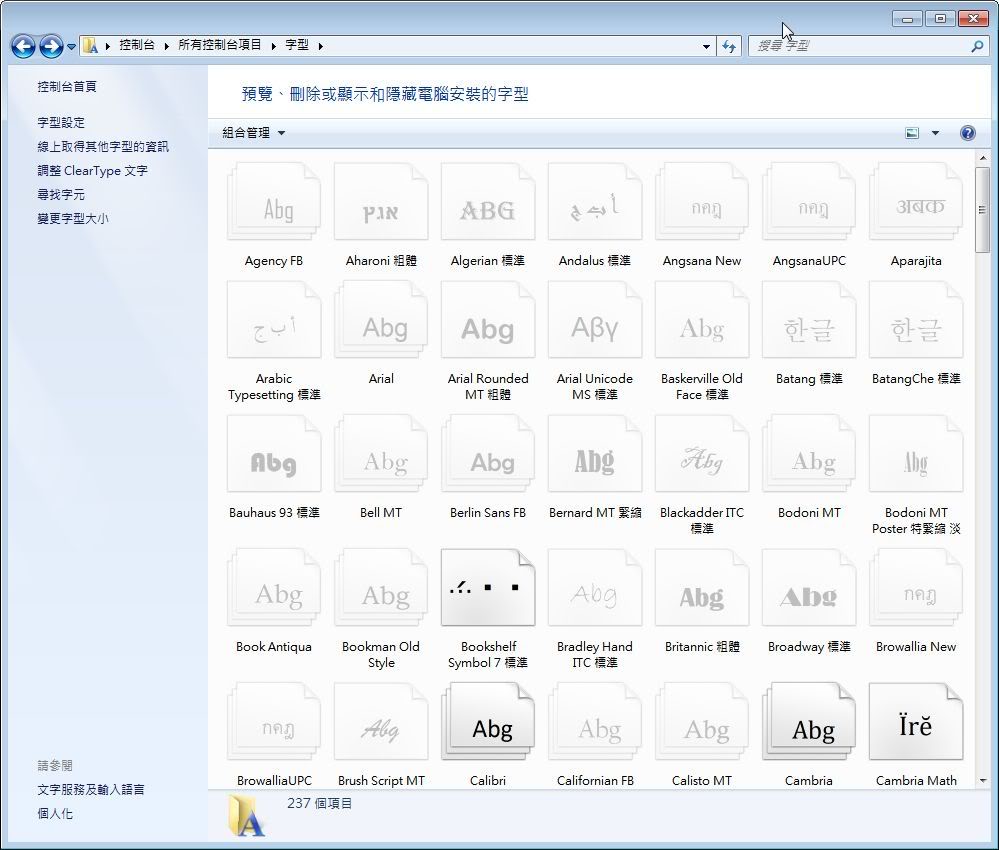
Task: Select the Berlin Sans FB font icon
Action: pos(488,454)
